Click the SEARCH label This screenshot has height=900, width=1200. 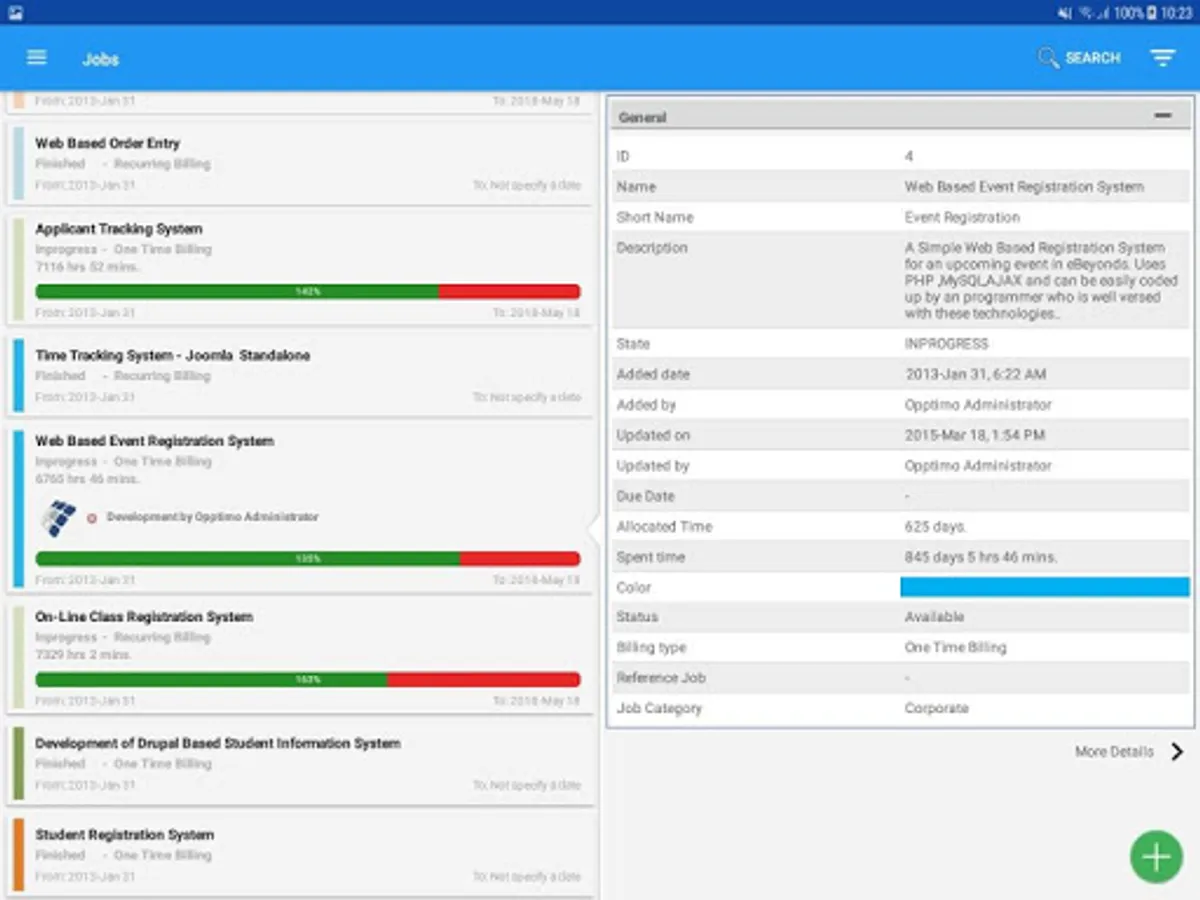click(x=1092, y=58)
